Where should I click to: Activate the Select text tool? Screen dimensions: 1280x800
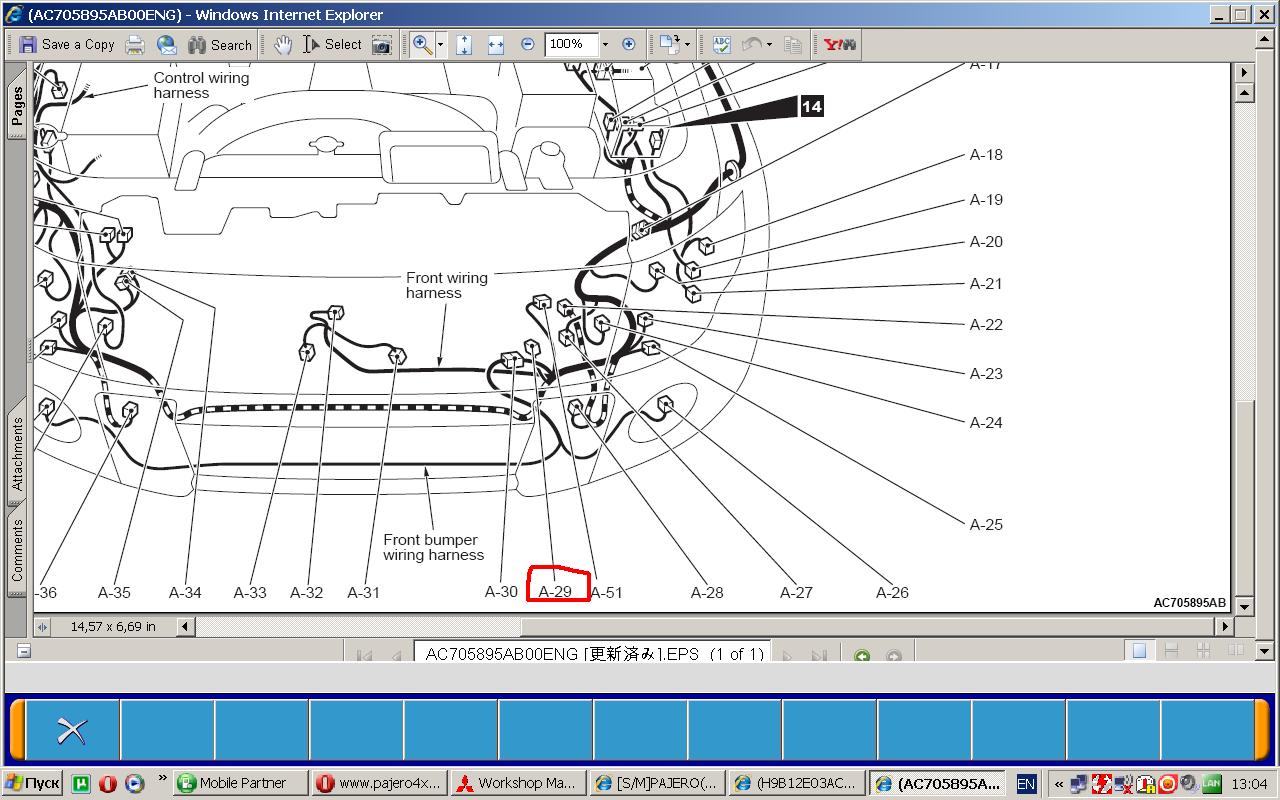pyautogui.click(x=332, y=44)
